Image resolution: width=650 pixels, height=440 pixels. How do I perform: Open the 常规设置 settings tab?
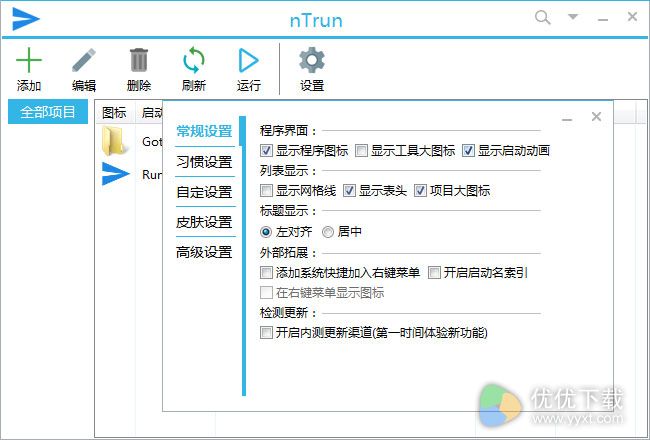tap(204, 131)
